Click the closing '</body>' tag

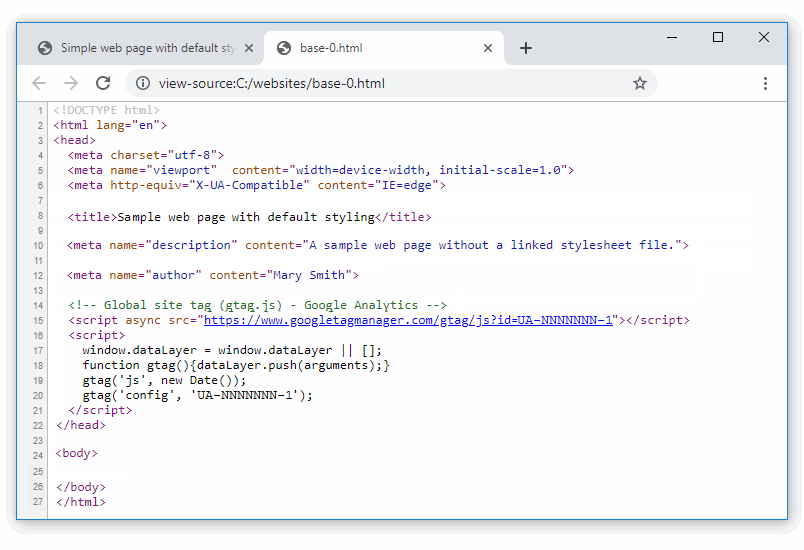[81, 487]
